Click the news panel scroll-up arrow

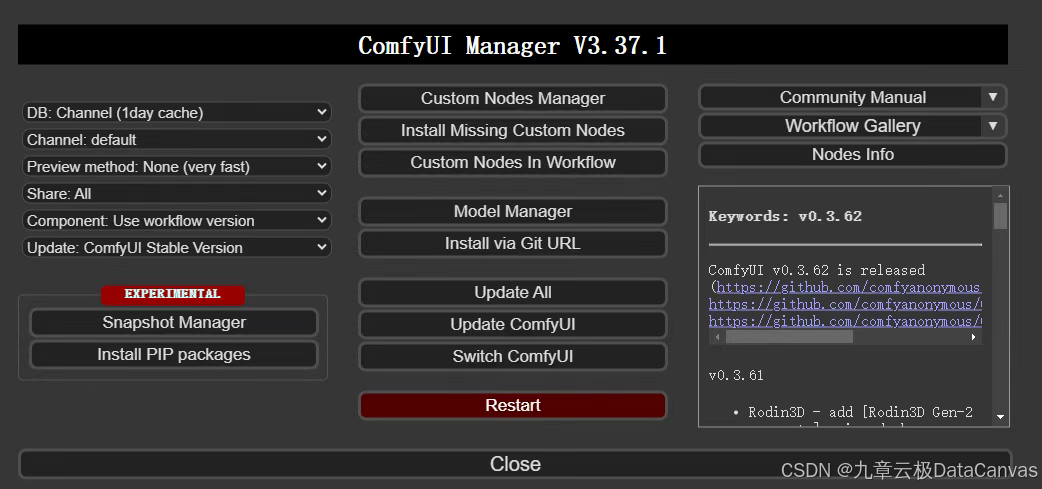click(x=1000, y=195)
